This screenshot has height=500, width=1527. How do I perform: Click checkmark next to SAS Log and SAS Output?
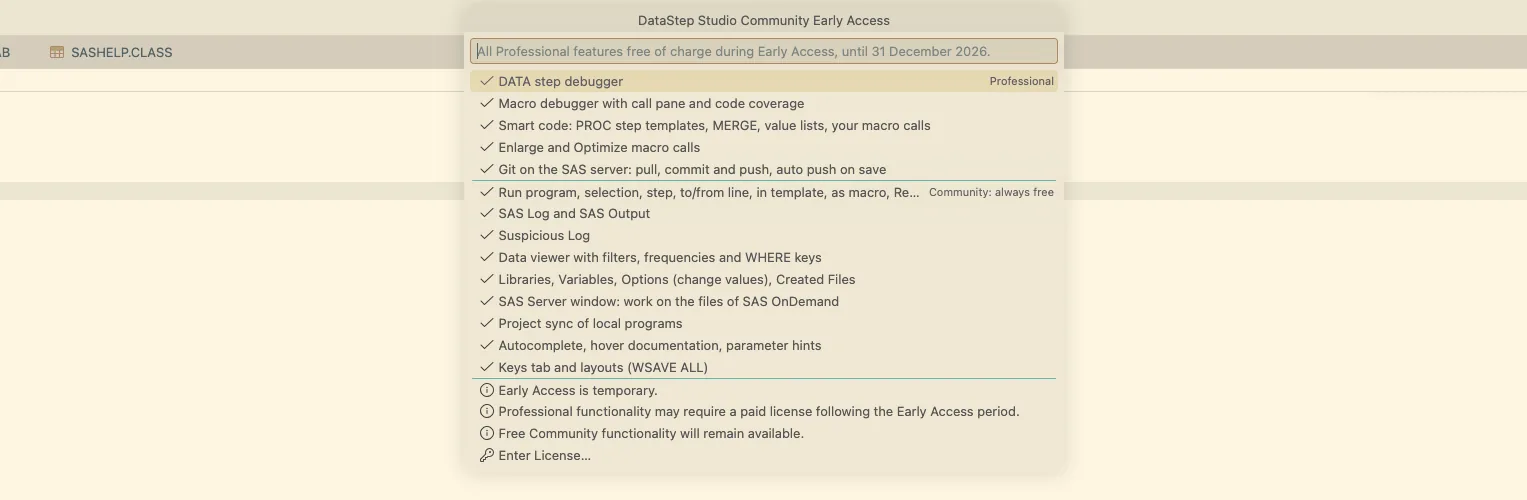487,213
